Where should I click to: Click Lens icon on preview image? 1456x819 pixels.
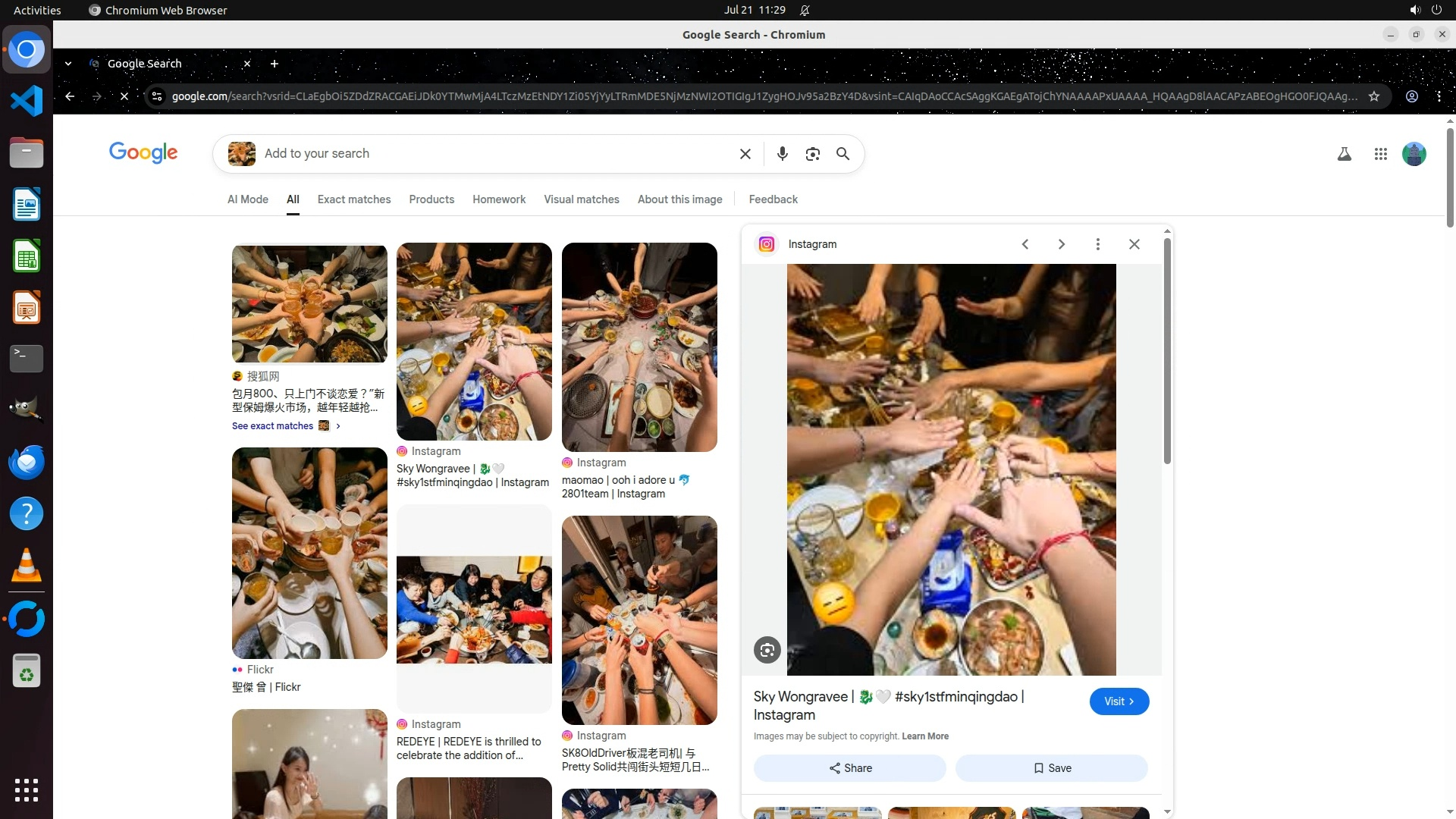[767, 650]
